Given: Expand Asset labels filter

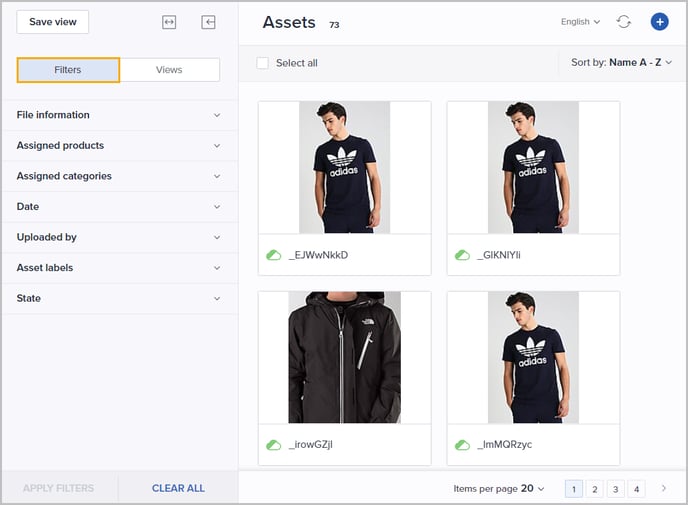Looking at the screenshot, I should point(119,268).
